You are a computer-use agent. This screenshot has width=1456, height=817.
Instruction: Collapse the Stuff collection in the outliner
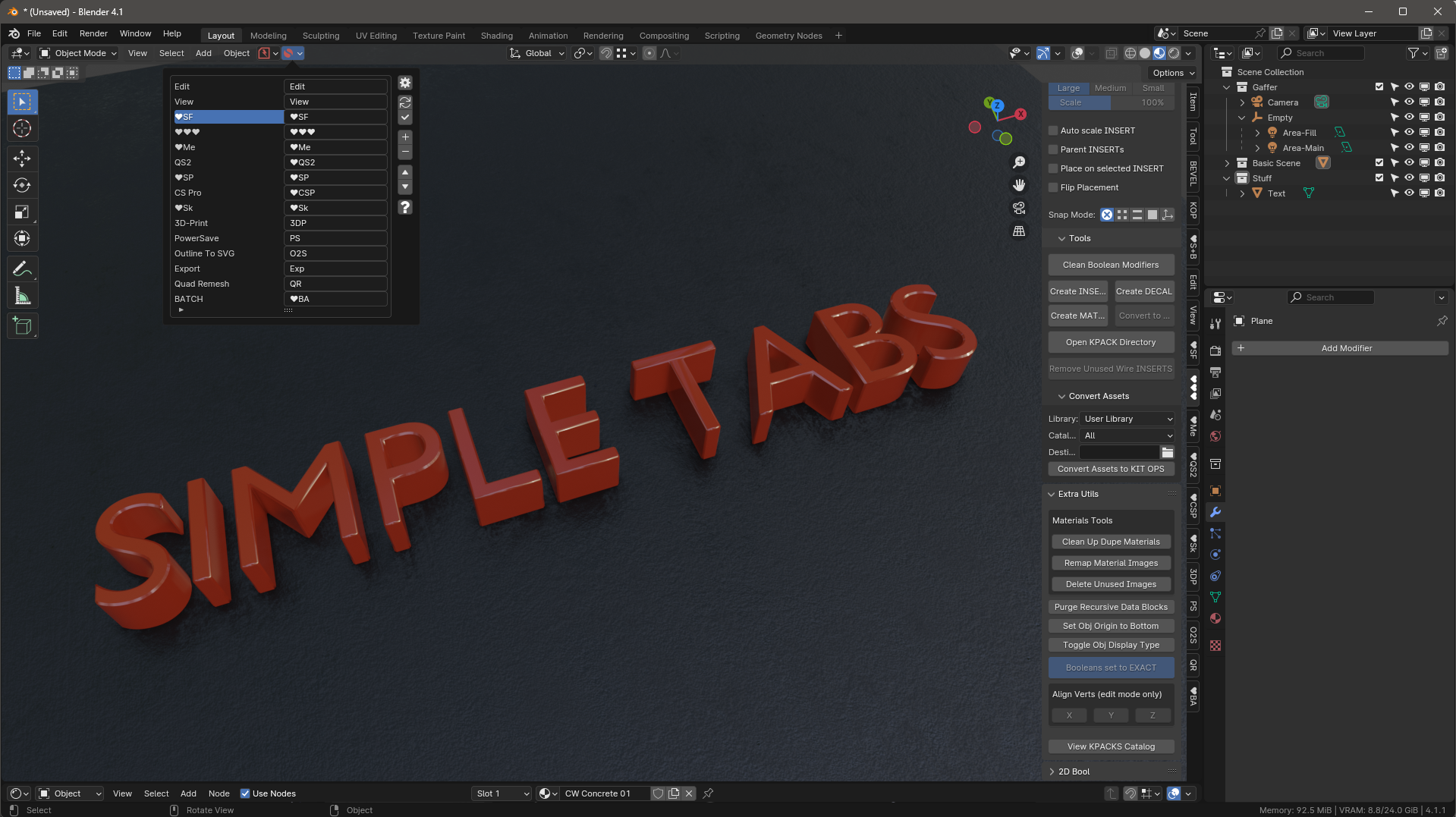click(1226, 178)
